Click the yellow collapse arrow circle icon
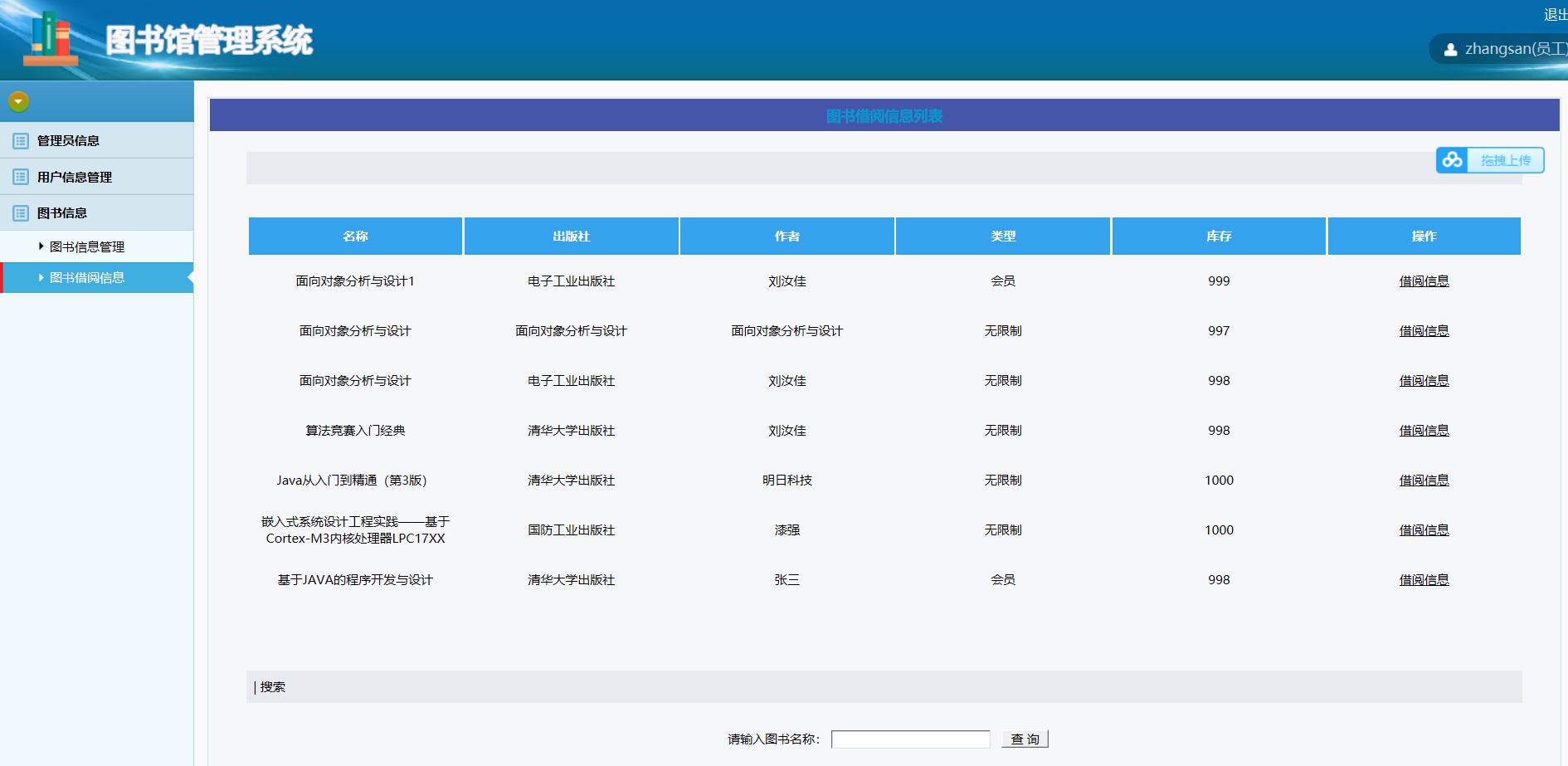Screen dimensions: 1568x766 18,101
